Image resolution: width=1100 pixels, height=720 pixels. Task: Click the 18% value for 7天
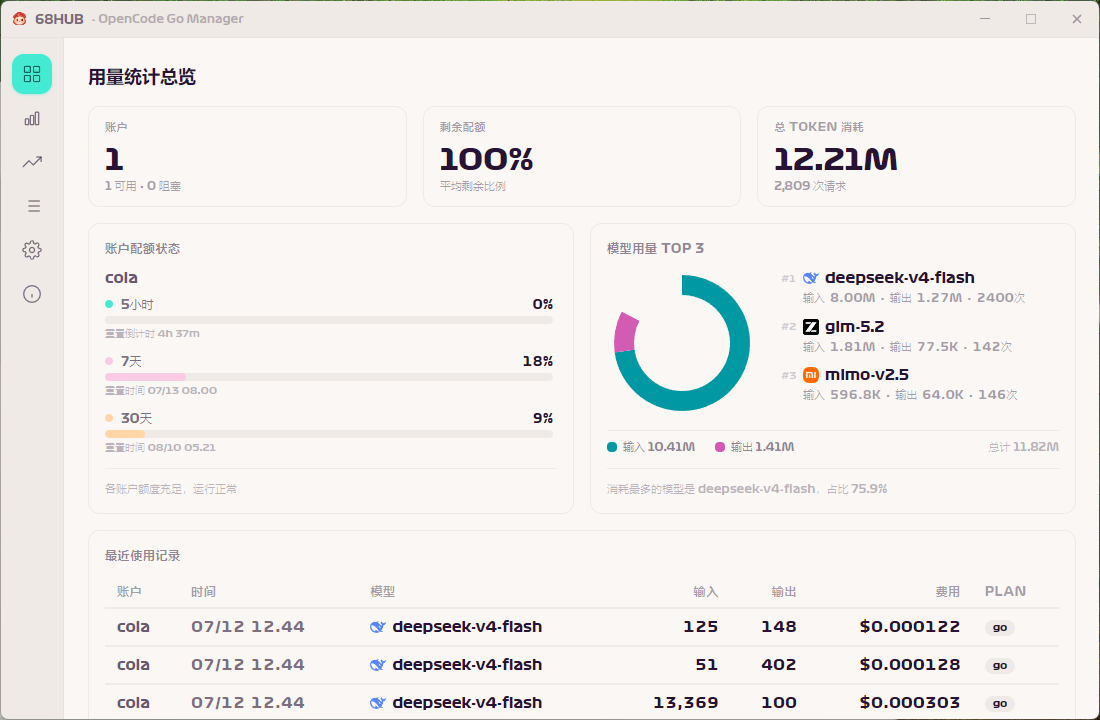tap(537, 361)
